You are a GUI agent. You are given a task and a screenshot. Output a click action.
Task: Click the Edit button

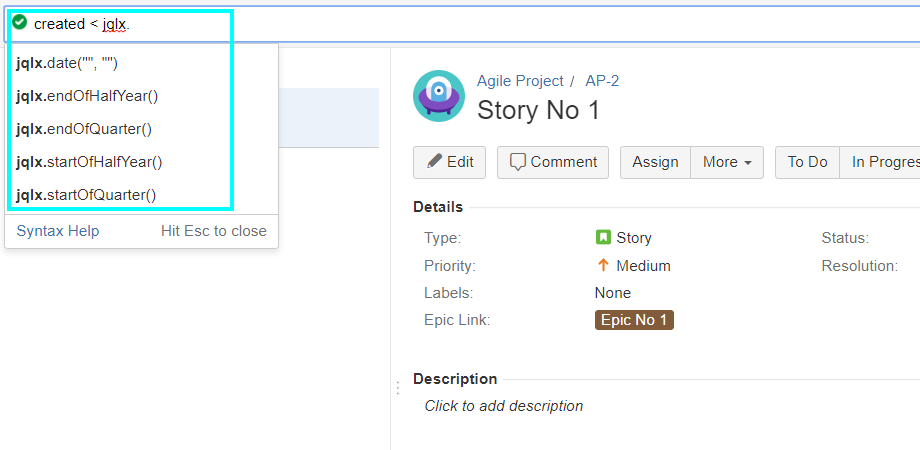click(449, 162)
